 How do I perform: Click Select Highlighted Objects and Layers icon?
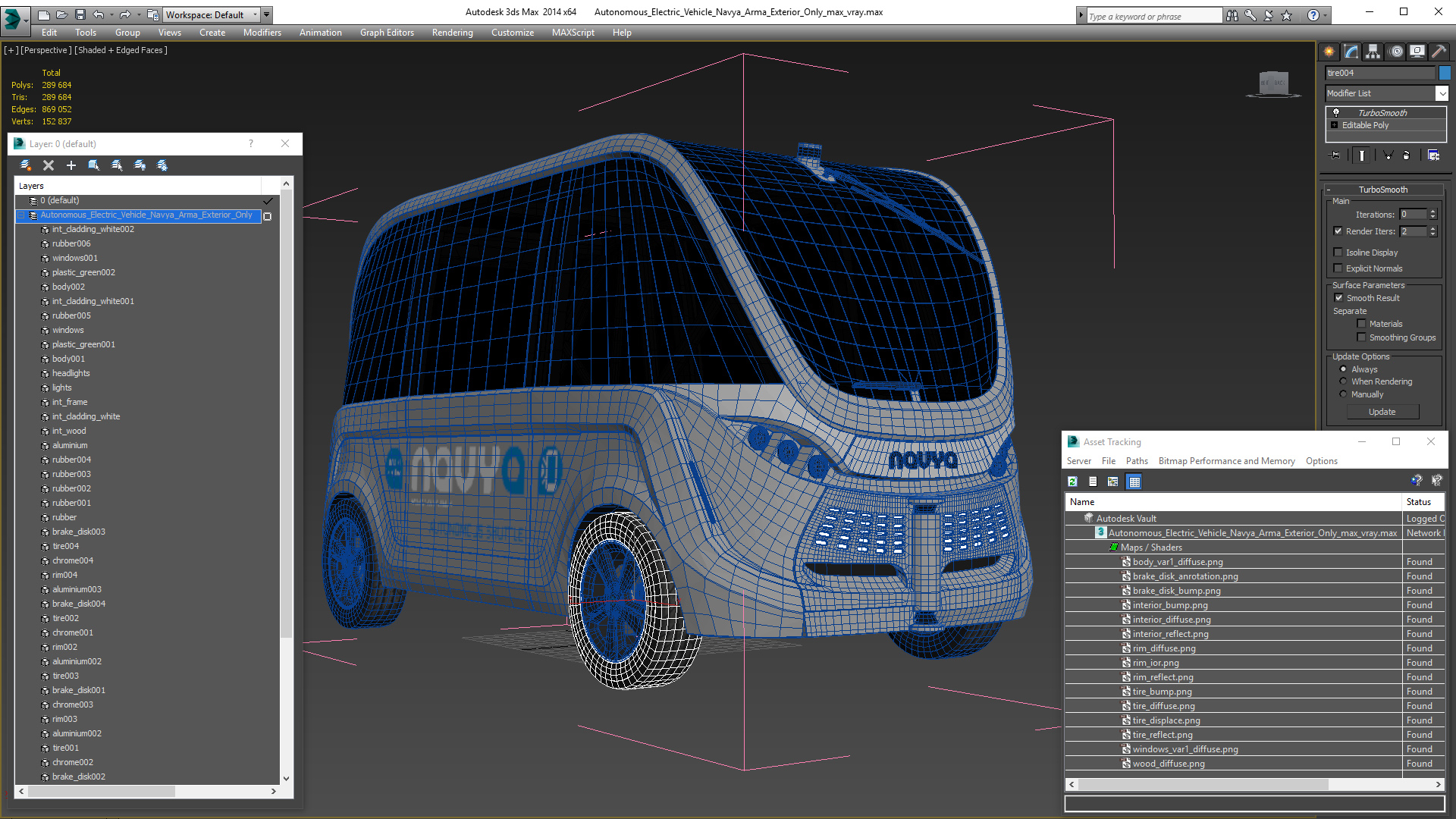94,165
